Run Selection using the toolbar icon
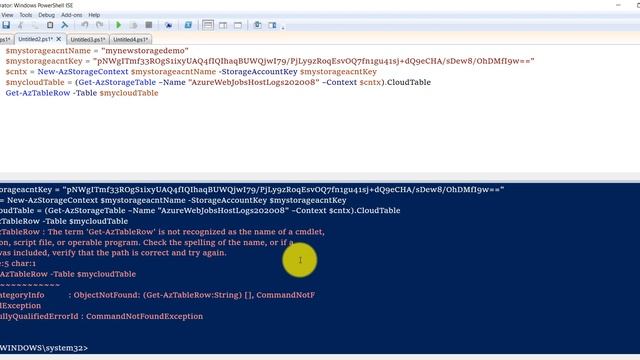This screenshot has width=640, height=360. click(133, 25)
